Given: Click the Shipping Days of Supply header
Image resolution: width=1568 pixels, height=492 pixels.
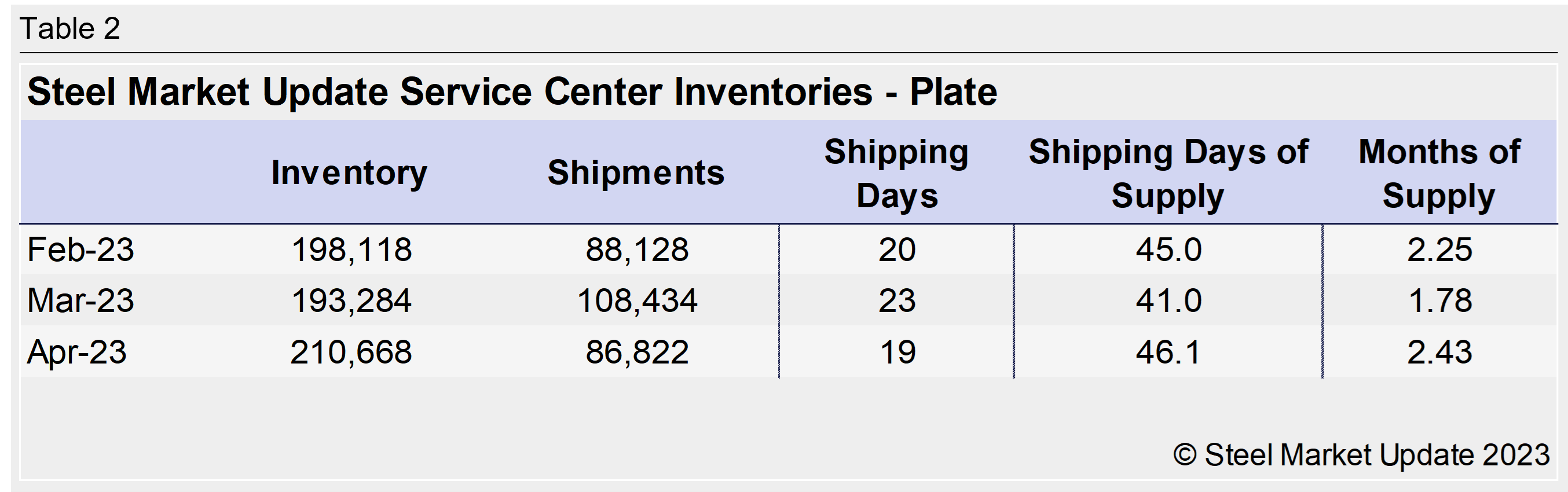Looking at the screenshot, I should [1168, 174].
